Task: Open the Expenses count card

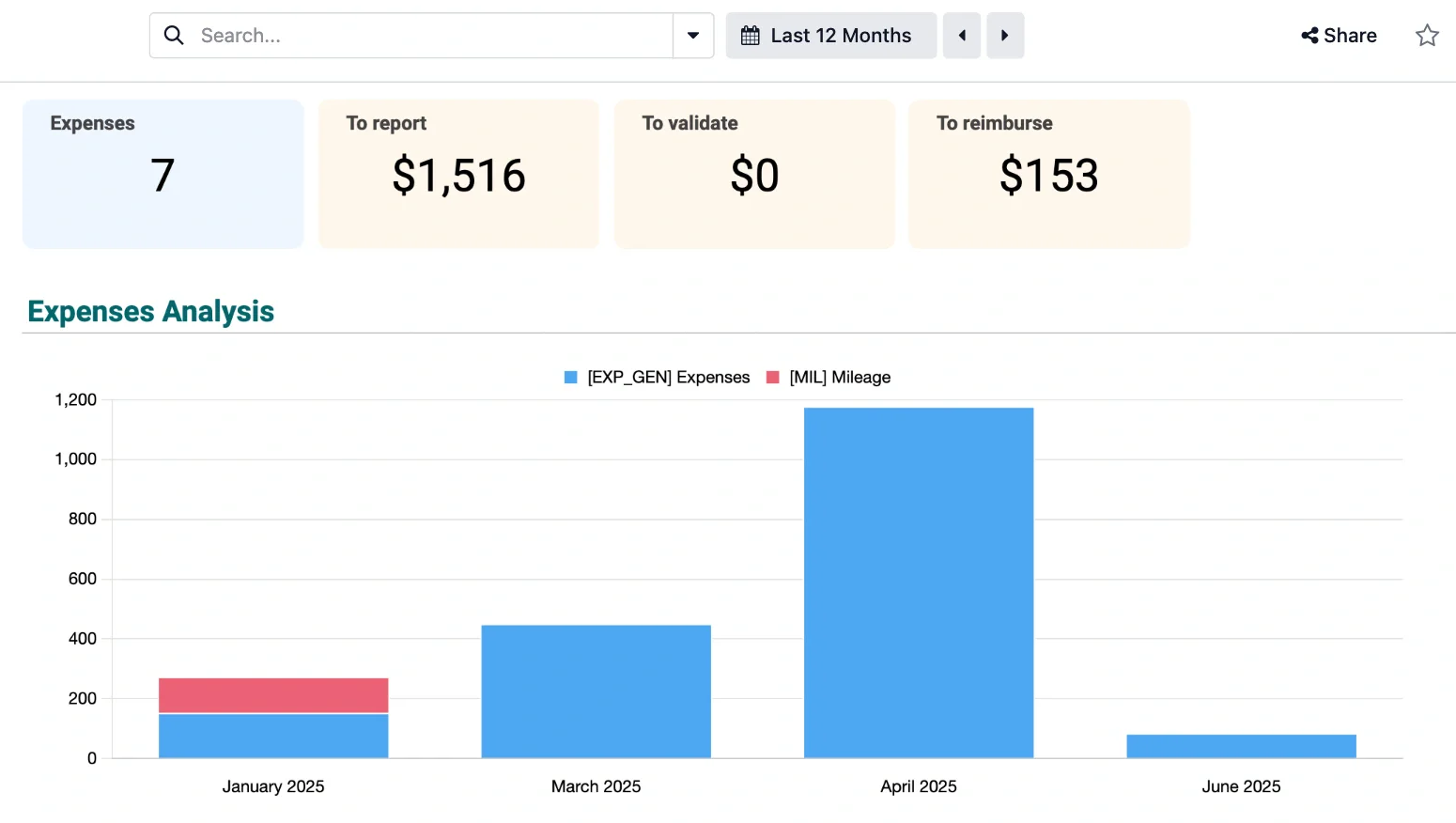Action: [x=163, y=174]
